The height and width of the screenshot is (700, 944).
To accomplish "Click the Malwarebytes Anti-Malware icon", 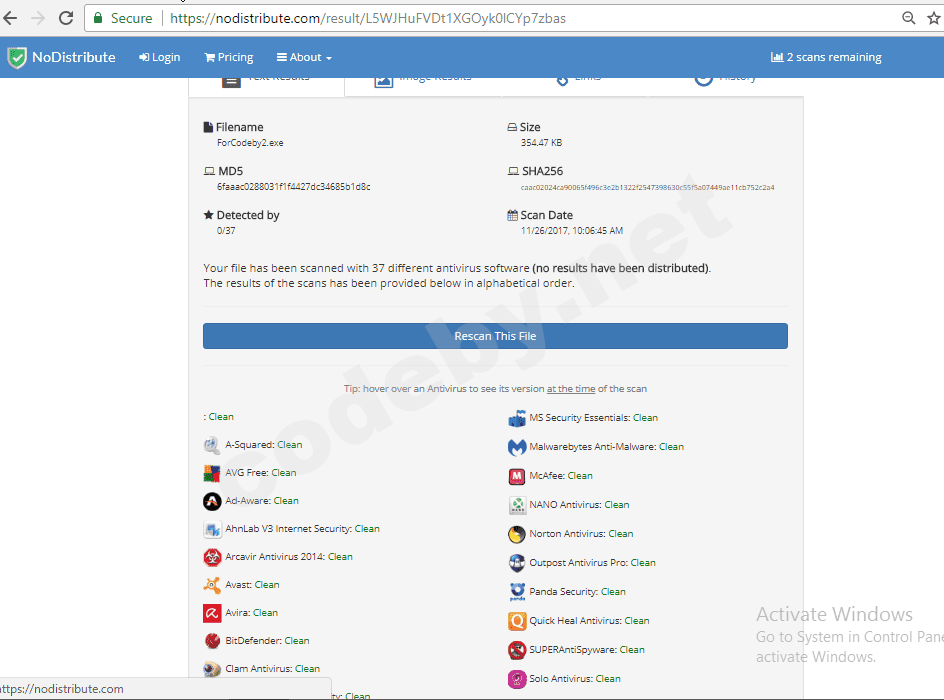I will pos(517,447).
